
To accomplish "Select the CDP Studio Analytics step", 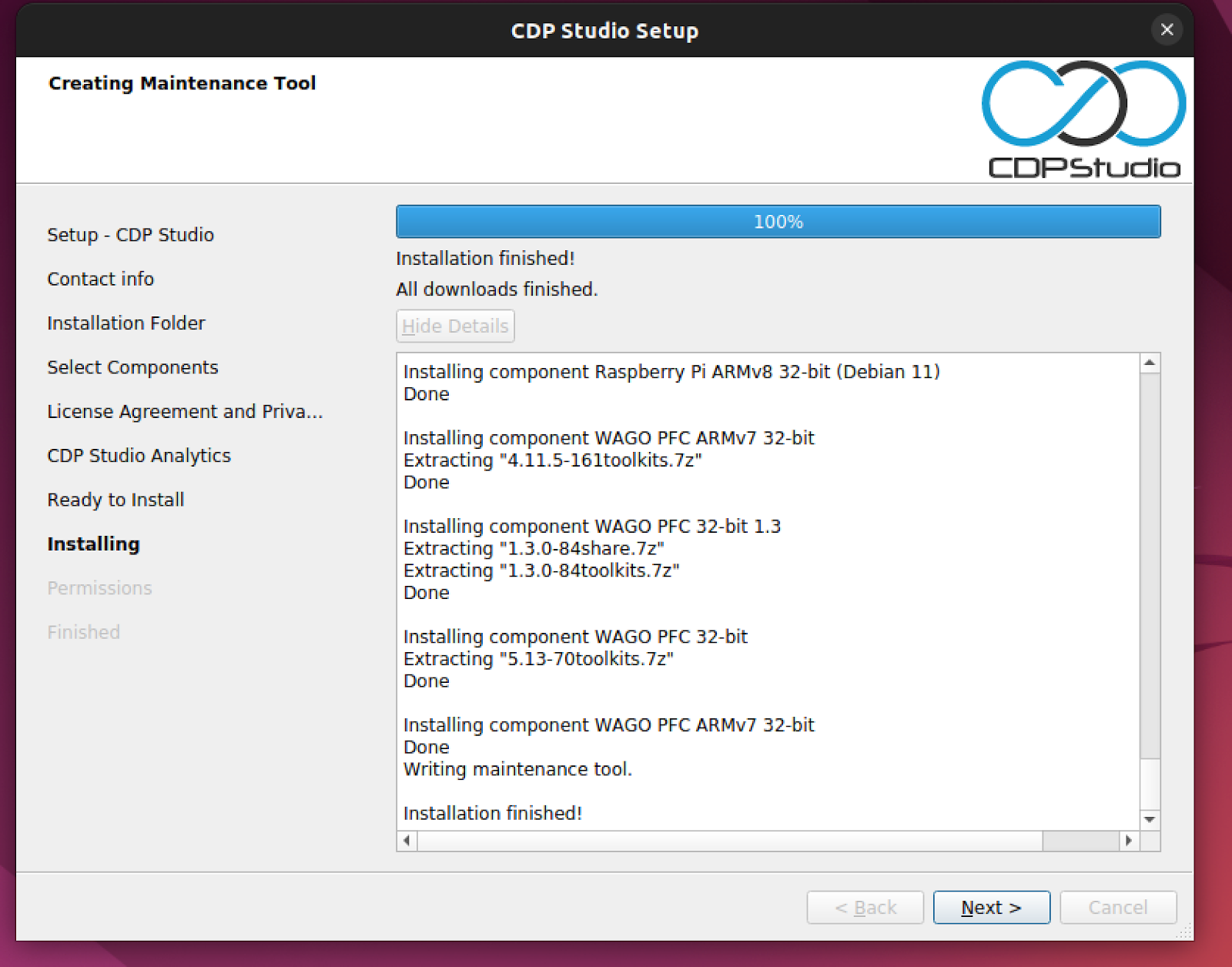I will coord(139,455).
